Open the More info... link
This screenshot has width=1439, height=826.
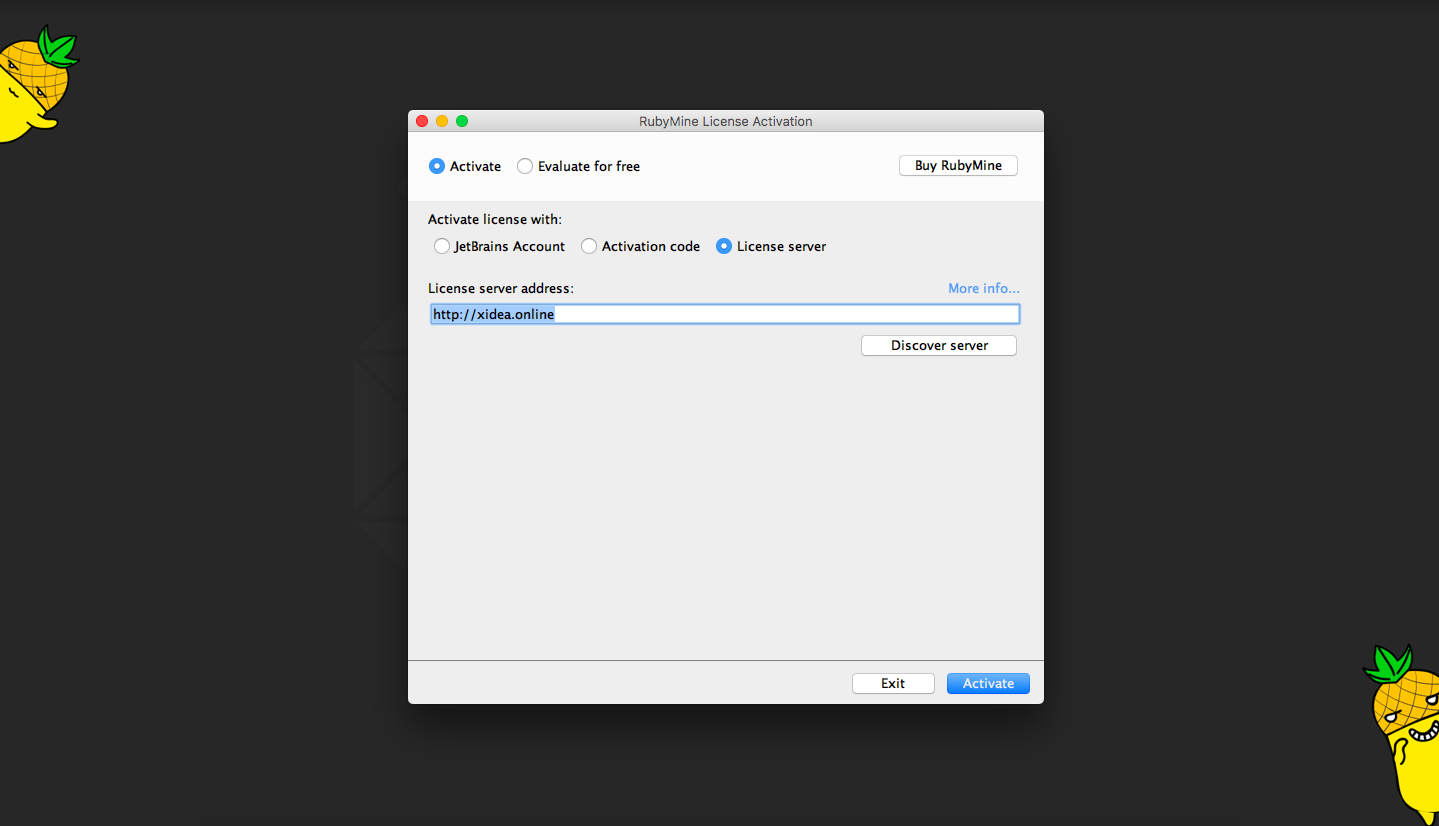pyautogui.click(x=984, y=288)
